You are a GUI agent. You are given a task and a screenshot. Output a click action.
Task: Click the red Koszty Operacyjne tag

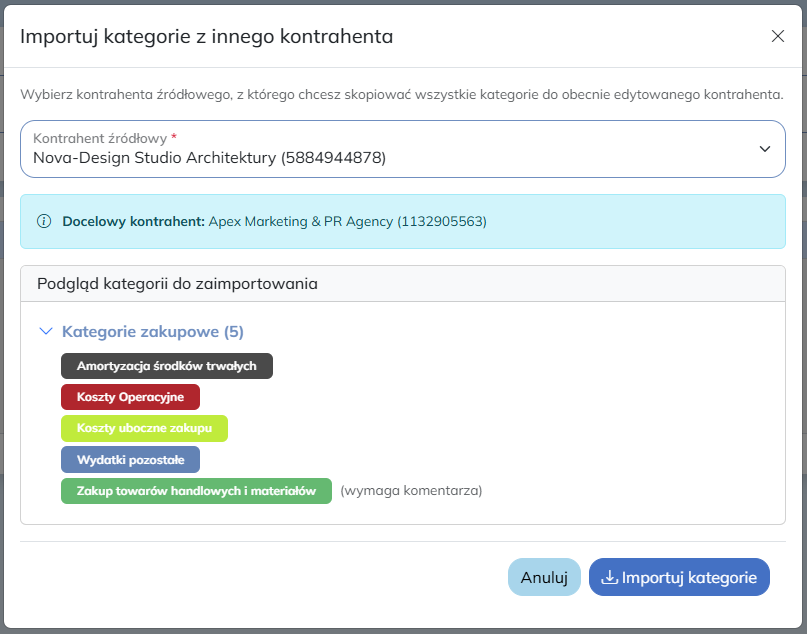pyautogui.click(x=130, y=397)
